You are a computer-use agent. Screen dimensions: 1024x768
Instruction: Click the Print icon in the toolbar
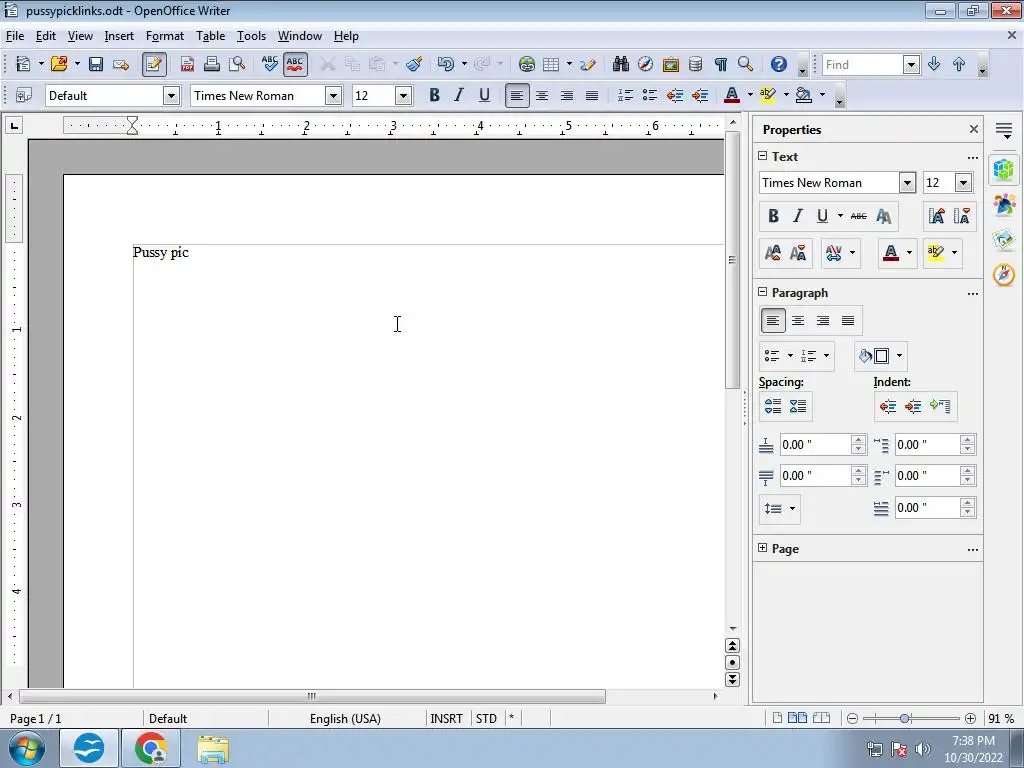point(212,64)
